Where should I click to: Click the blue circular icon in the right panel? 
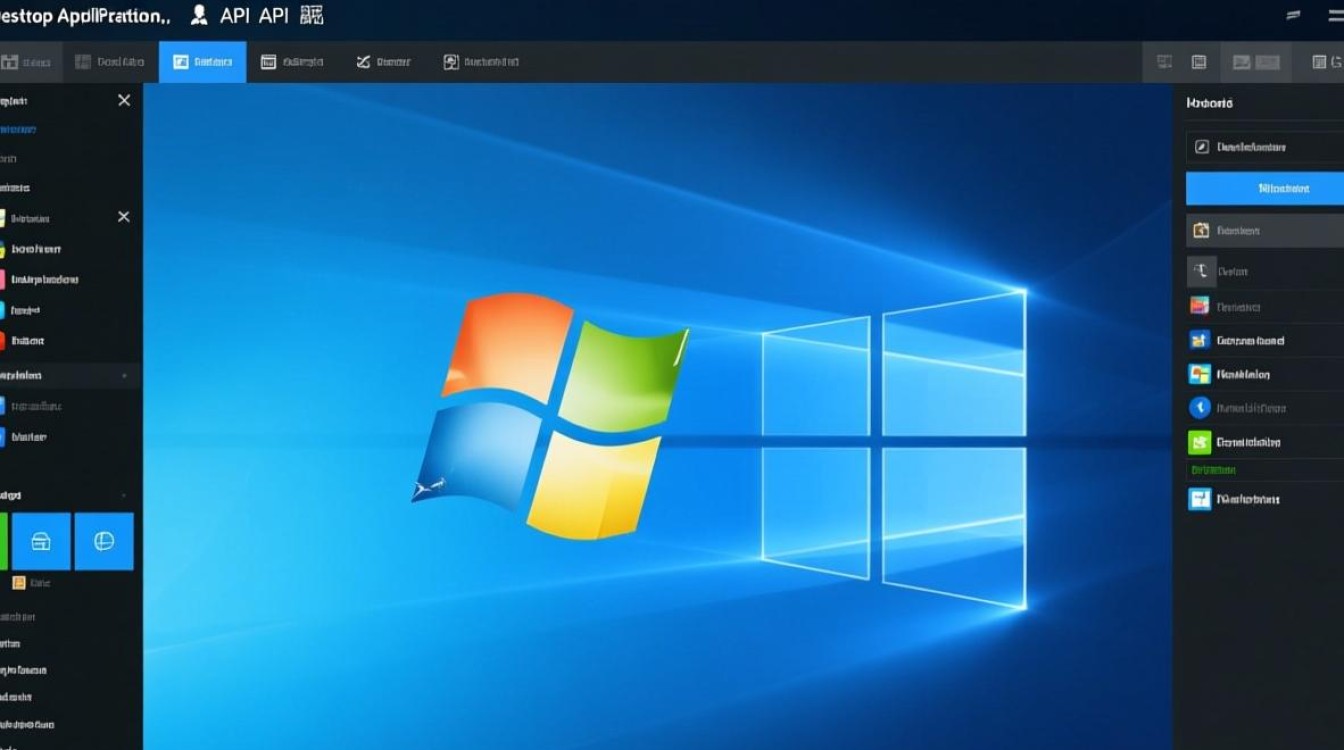pyautogui.click(x=1199, y=407)
